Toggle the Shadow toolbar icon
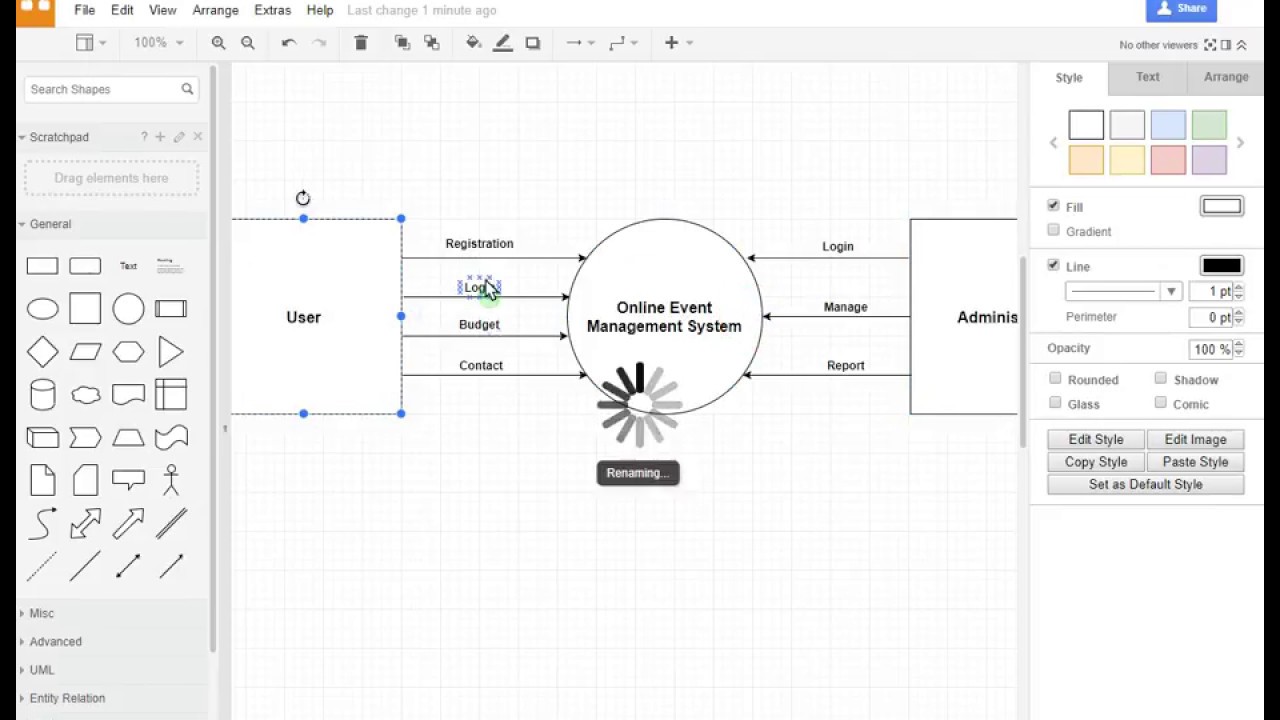 tap(533, 43)
